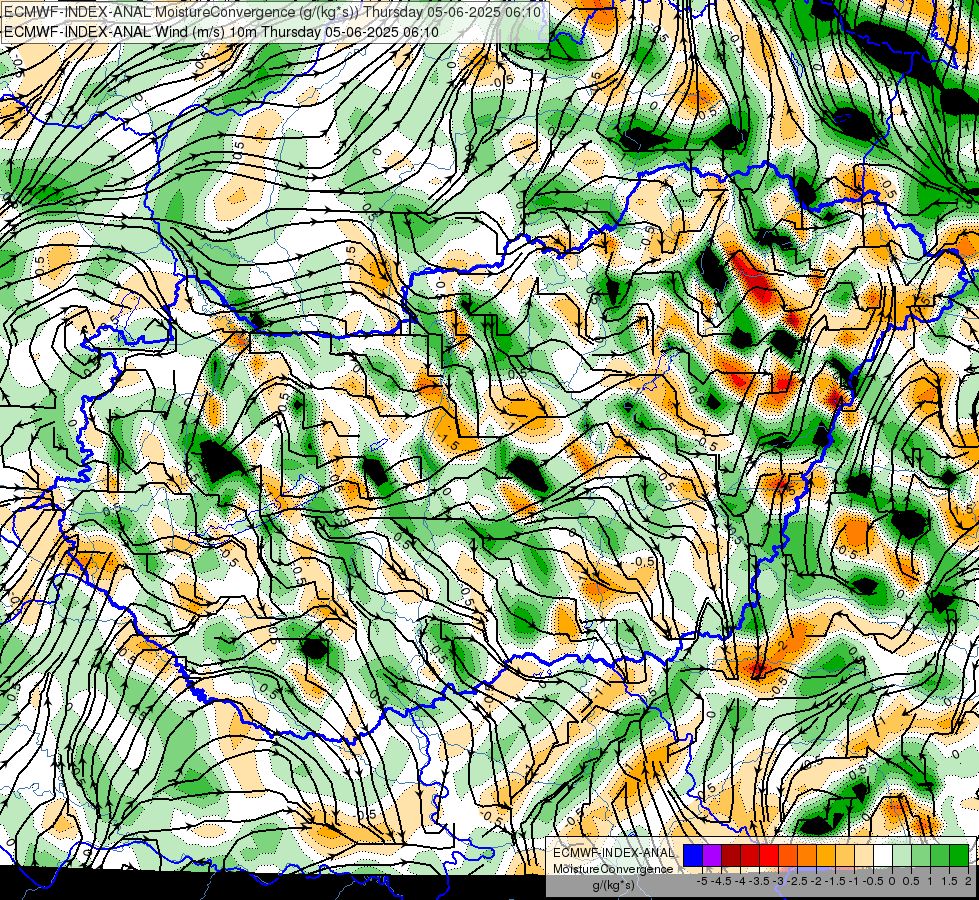Click legend label ECMWF-INDEX-ANAL

pyautogui.click(x=614, y=853)
